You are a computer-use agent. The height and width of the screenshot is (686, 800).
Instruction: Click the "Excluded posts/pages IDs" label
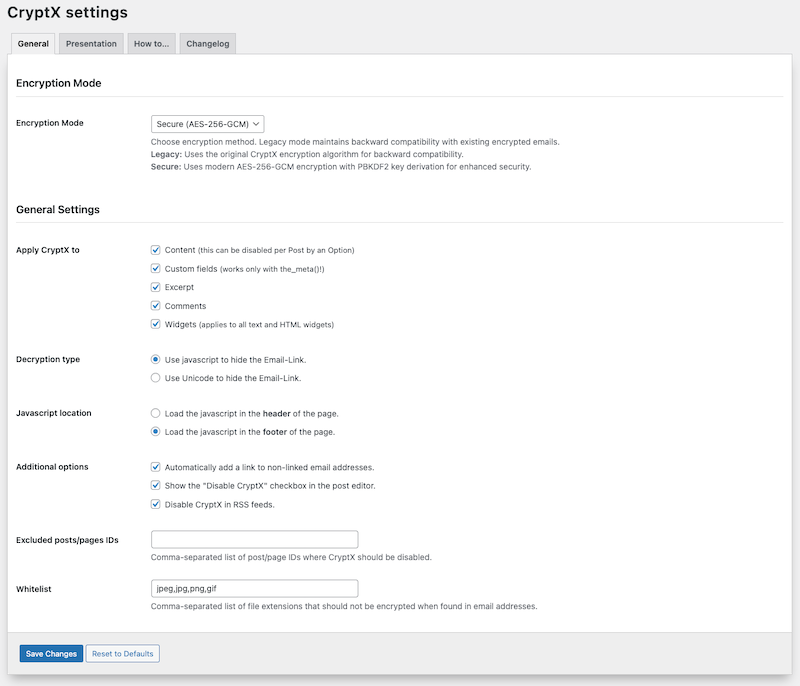coord(67,540)
